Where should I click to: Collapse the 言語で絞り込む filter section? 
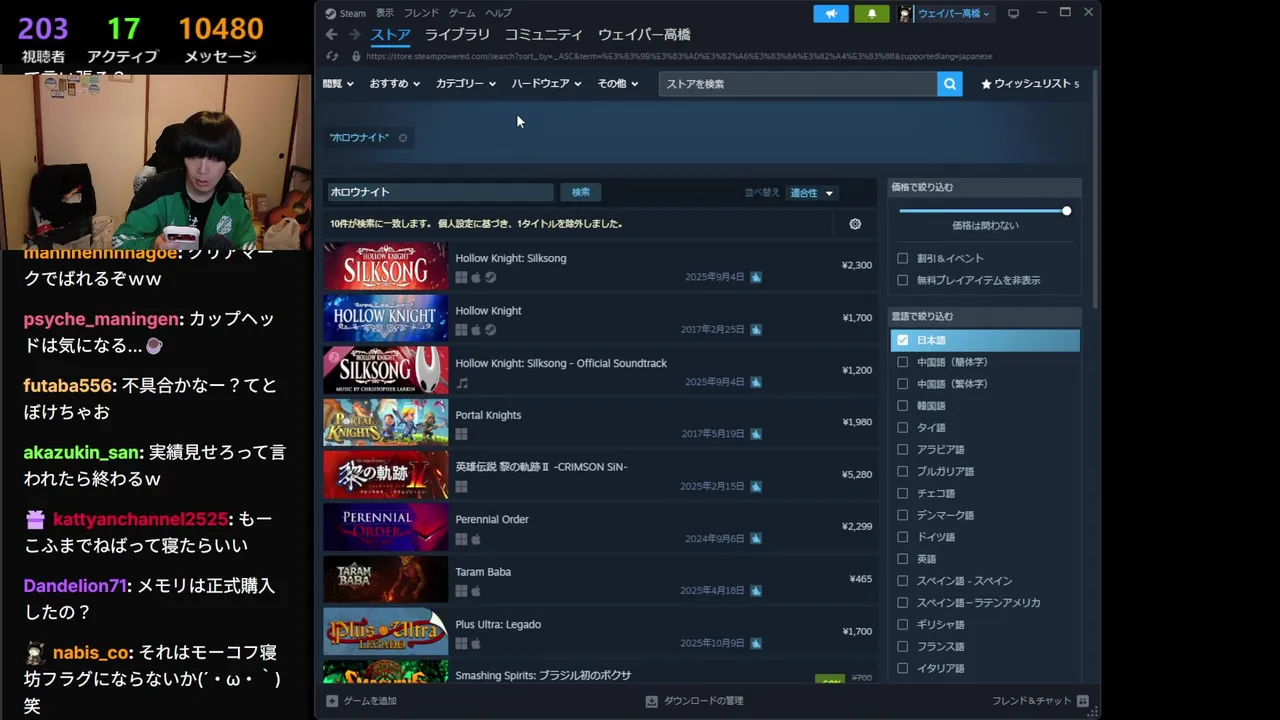985,317
